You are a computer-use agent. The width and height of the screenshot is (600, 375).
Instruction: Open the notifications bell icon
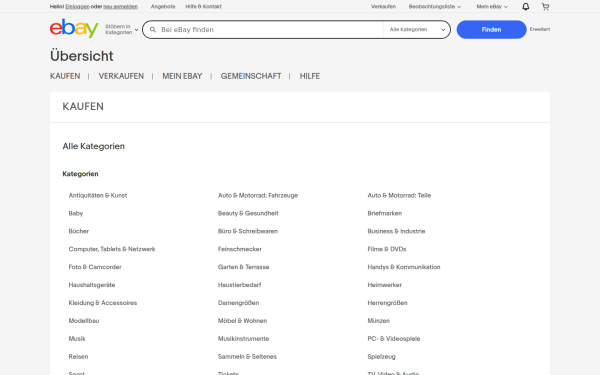(x=526, y=7)
